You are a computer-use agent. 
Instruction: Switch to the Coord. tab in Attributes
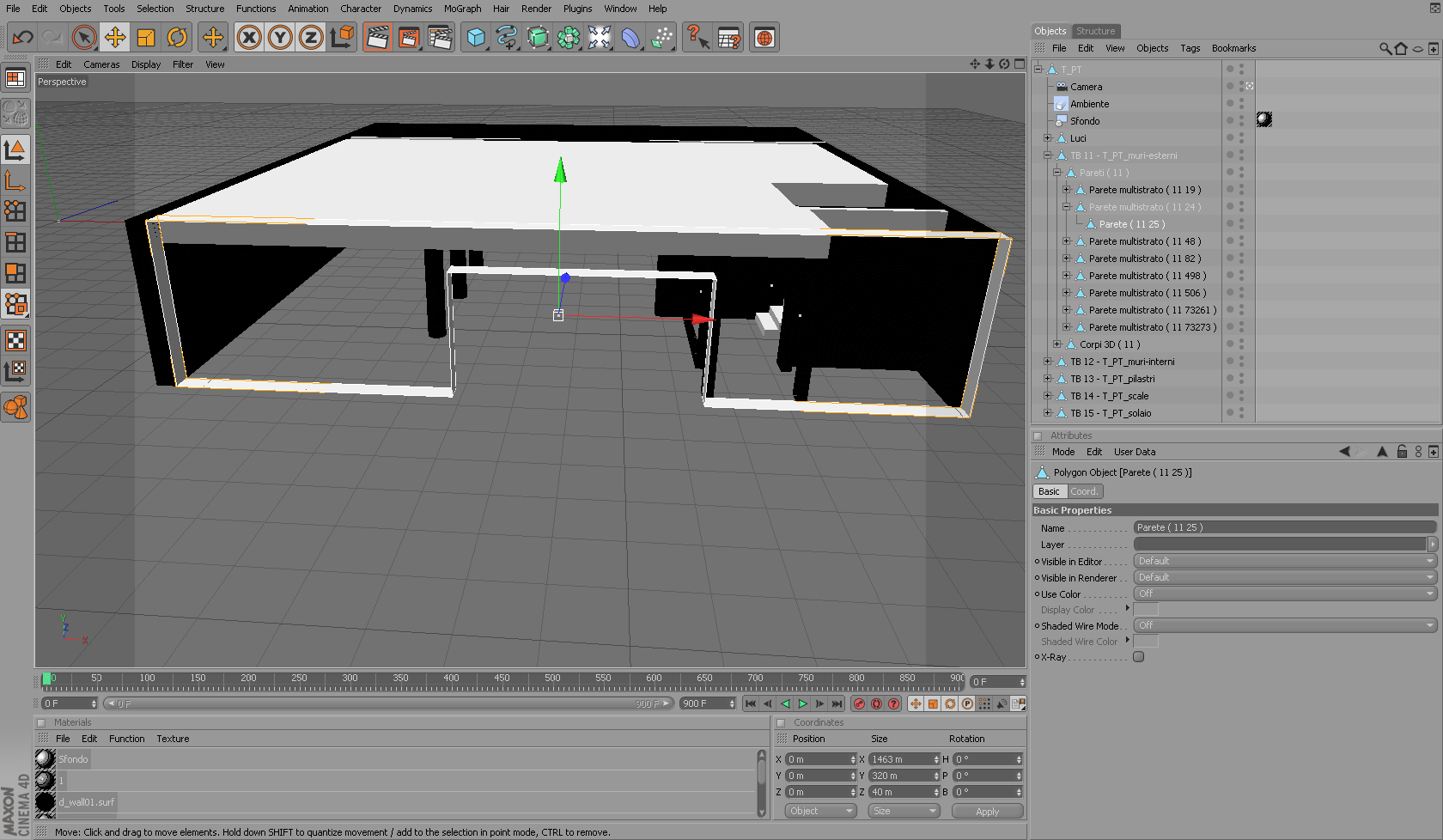pyautogui.click(x=1084, y=491)
